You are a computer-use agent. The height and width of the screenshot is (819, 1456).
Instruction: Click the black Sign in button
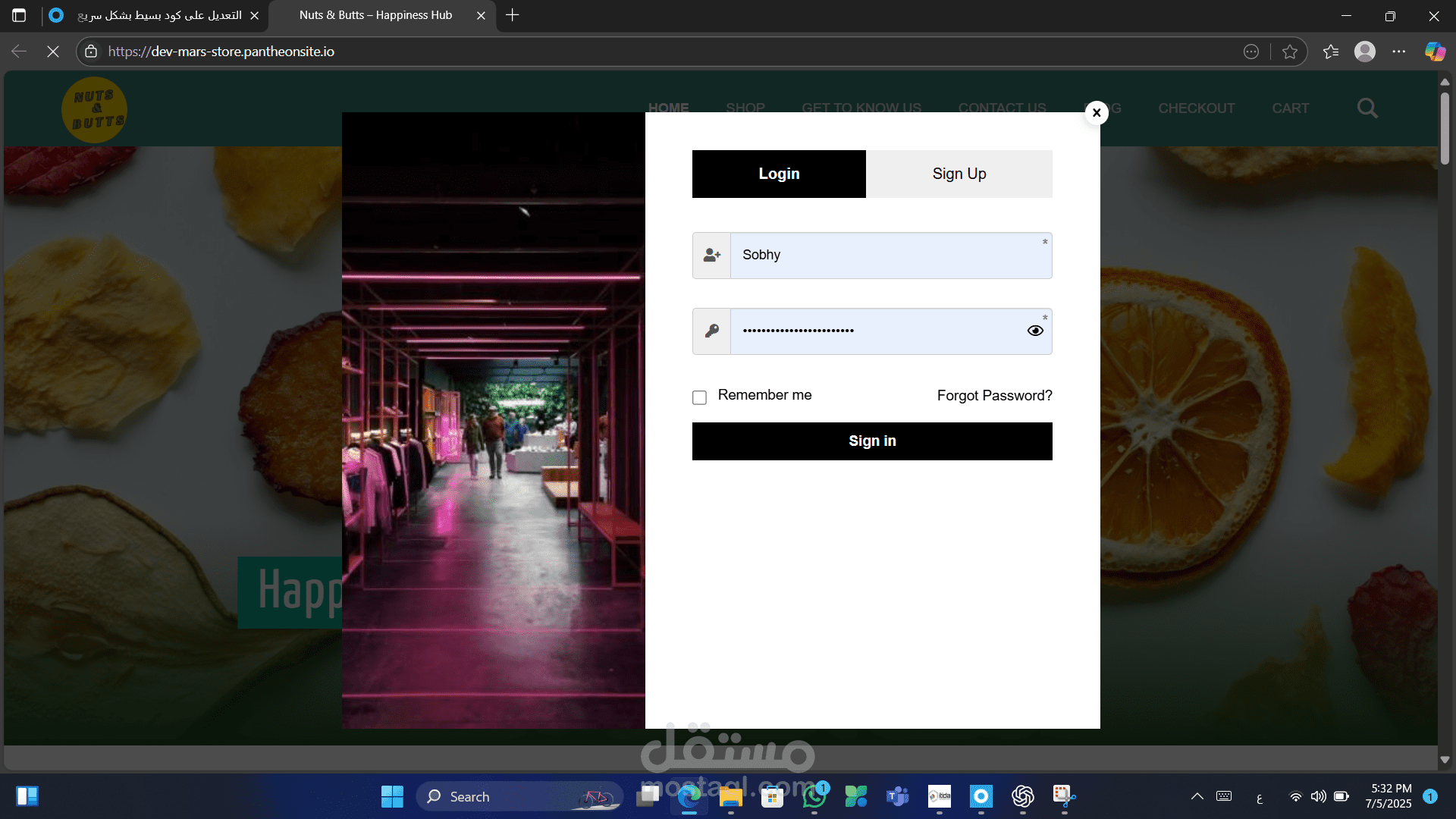(x=872, y=441)
